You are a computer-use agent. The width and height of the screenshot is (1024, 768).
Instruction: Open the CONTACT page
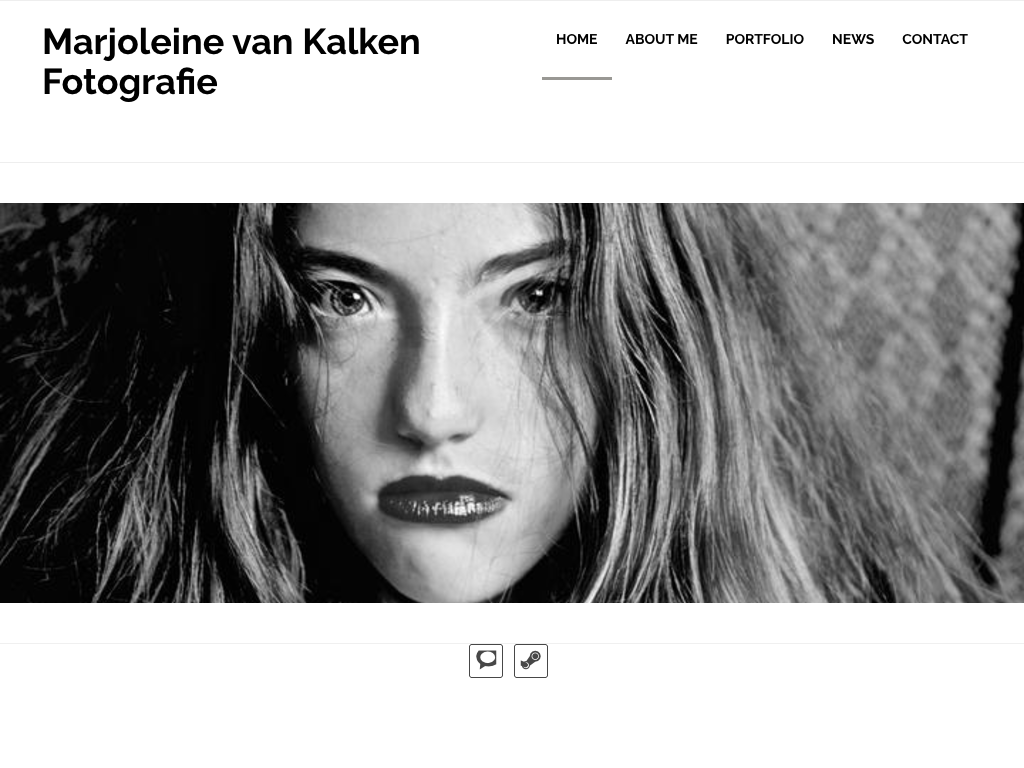click(x=935, y=39)
